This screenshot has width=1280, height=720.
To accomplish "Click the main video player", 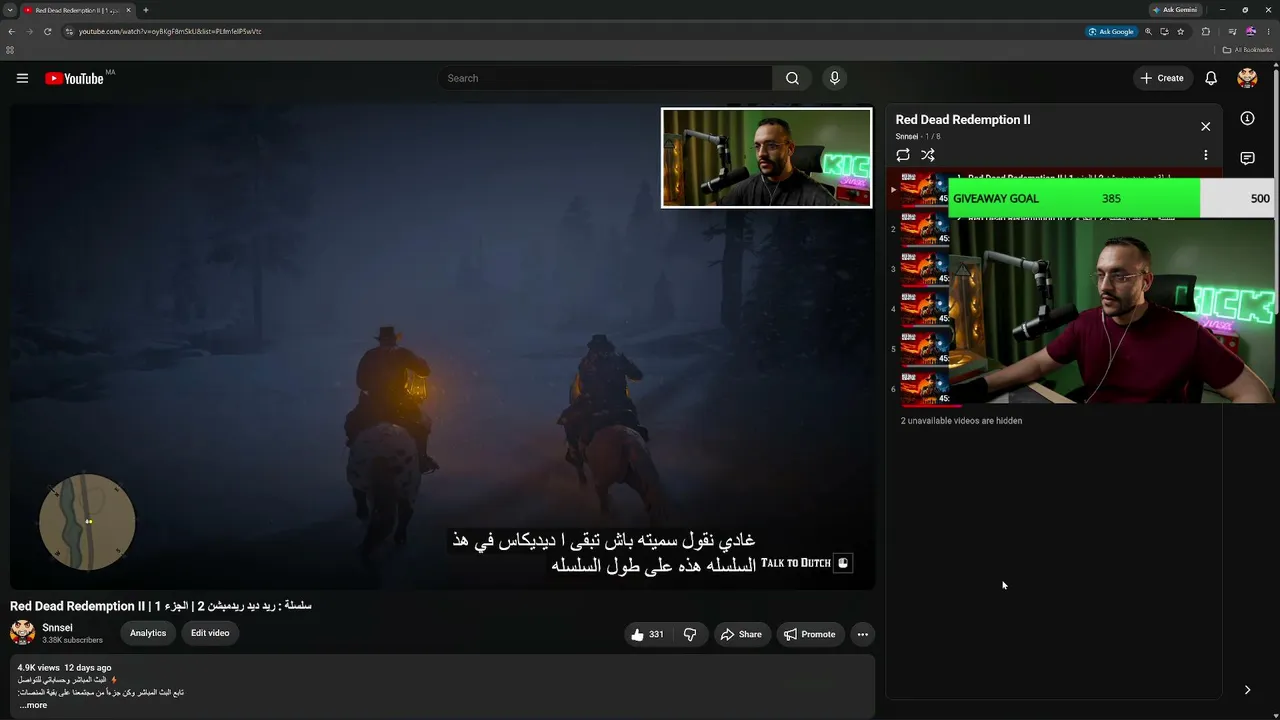I will (x=442, y=346).
